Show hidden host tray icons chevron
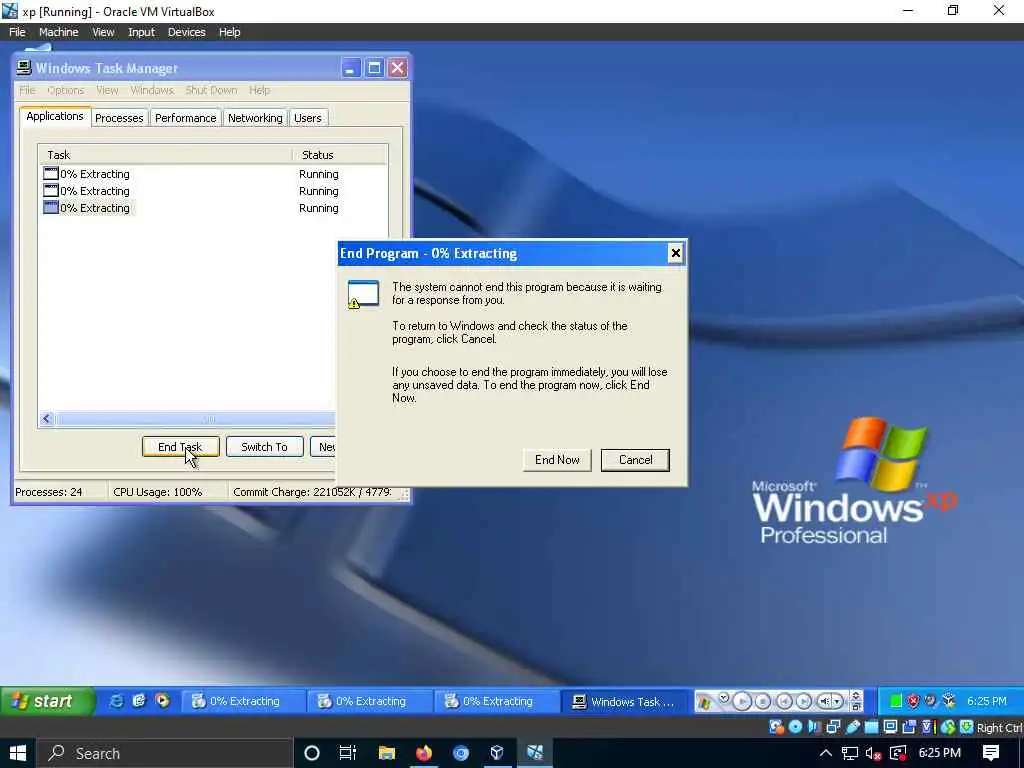Screen dimensions: 1024x768 click(x=825, y=753)
